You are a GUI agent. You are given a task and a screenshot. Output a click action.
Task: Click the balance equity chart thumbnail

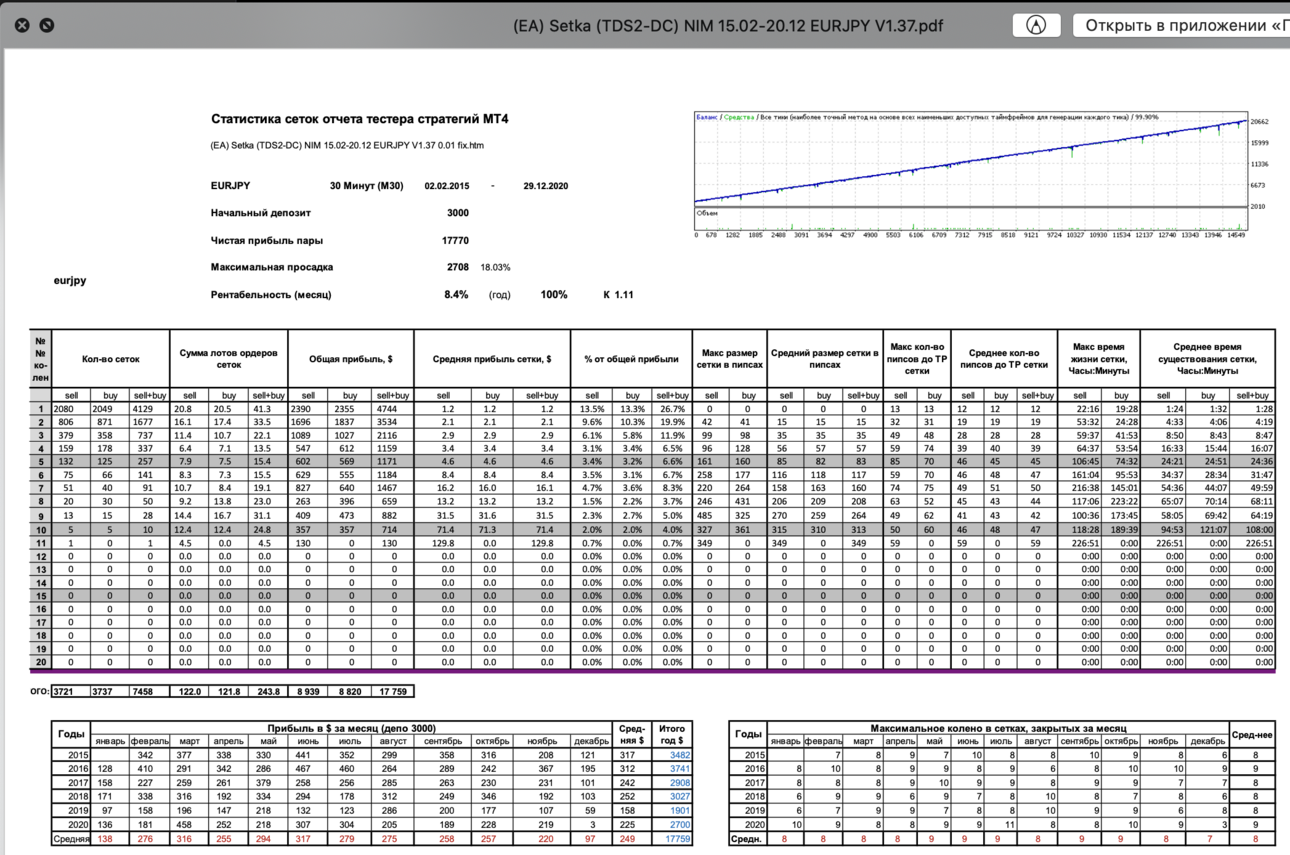tap(970, 172)
